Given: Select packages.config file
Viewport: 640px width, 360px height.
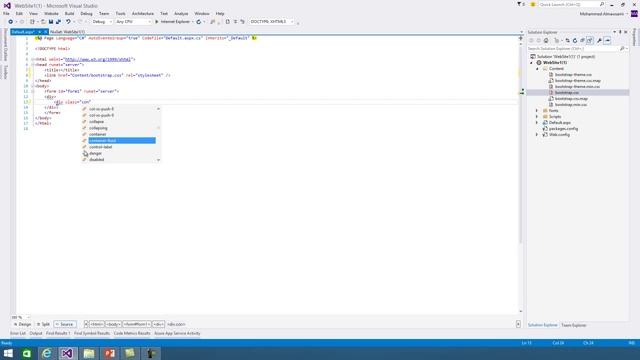Looking at the screenshot, I should 563,129.
